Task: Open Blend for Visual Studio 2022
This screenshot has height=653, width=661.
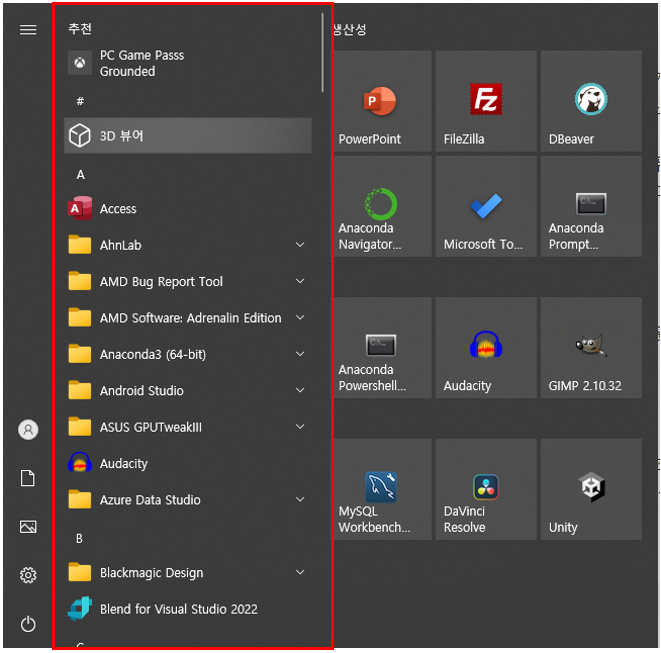Action: (x=188, y=609)
